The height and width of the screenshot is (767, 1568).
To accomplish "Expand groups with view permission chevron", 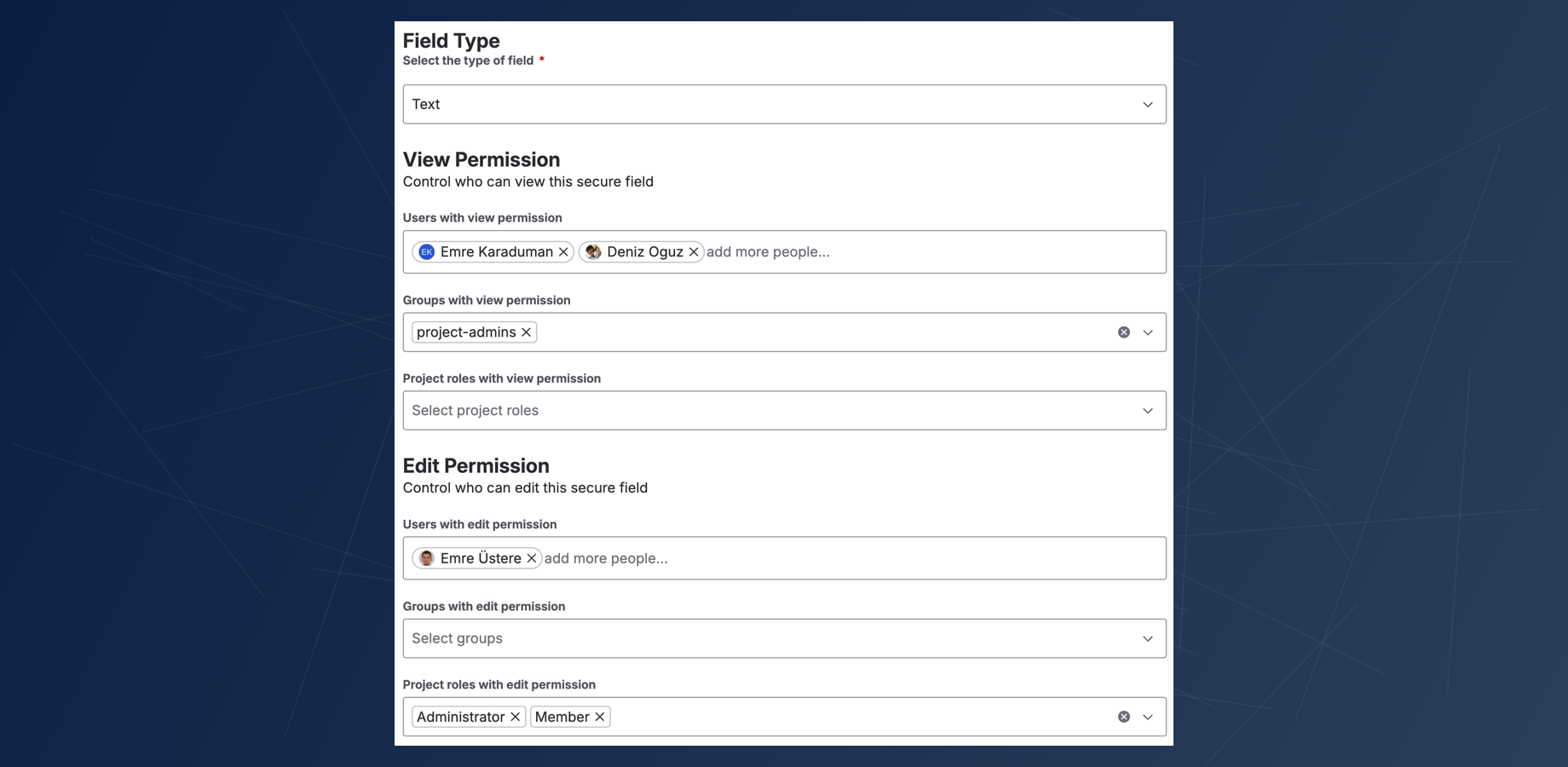I will (1148, 332).
